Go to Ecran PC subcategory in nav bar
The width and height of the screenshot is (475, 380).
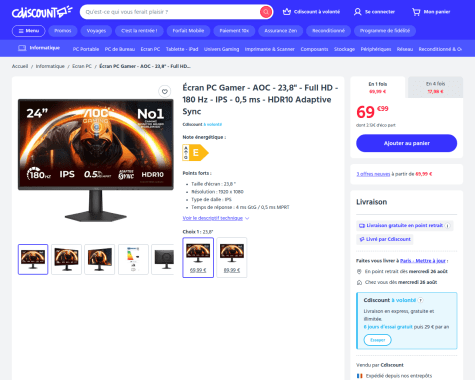click(x=150, y=49)
